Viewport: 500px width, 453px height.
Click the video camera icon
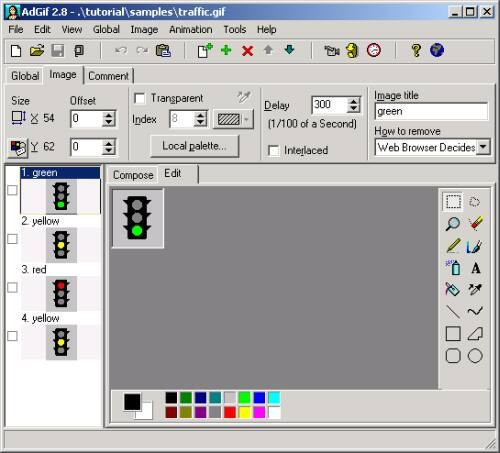pos(332,51)
